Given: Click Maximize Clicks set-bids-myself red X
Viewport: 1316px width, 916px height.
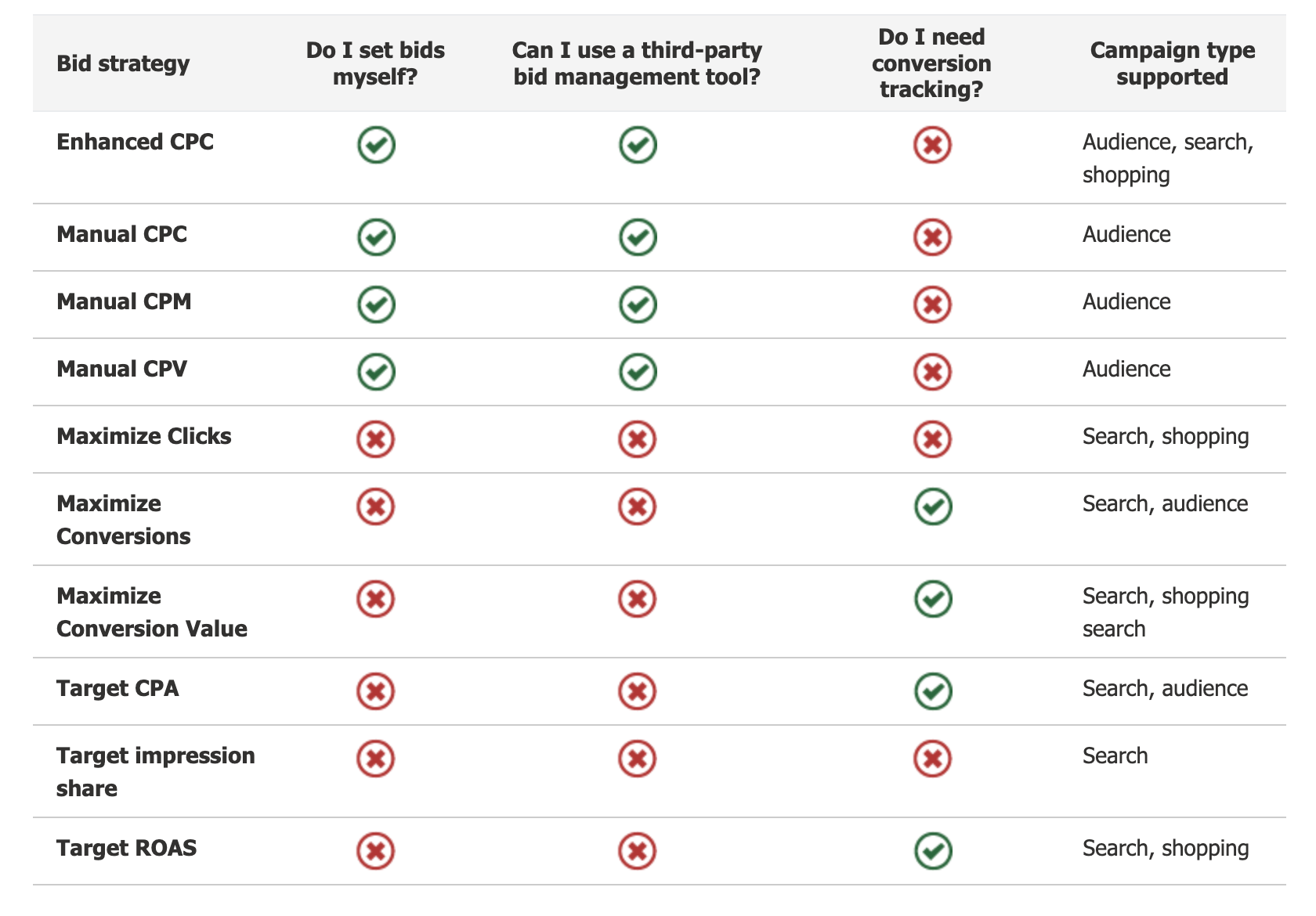Looking at the screenshot, I should tap(376, 440).
